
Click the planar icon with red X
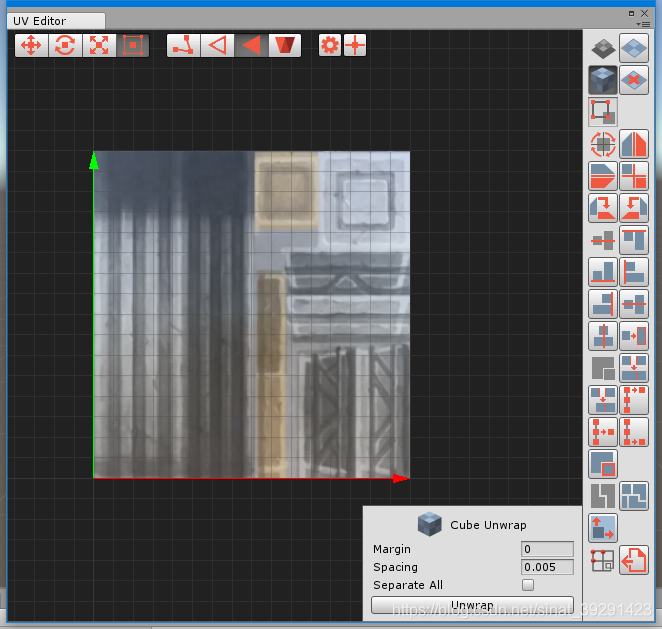[x=634, y=80]
